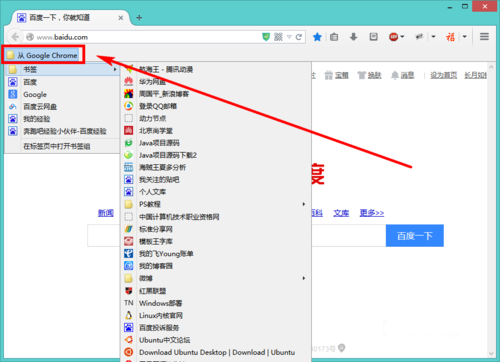
Task: Click the back navigation arrow button
Action: click(15, 37)
